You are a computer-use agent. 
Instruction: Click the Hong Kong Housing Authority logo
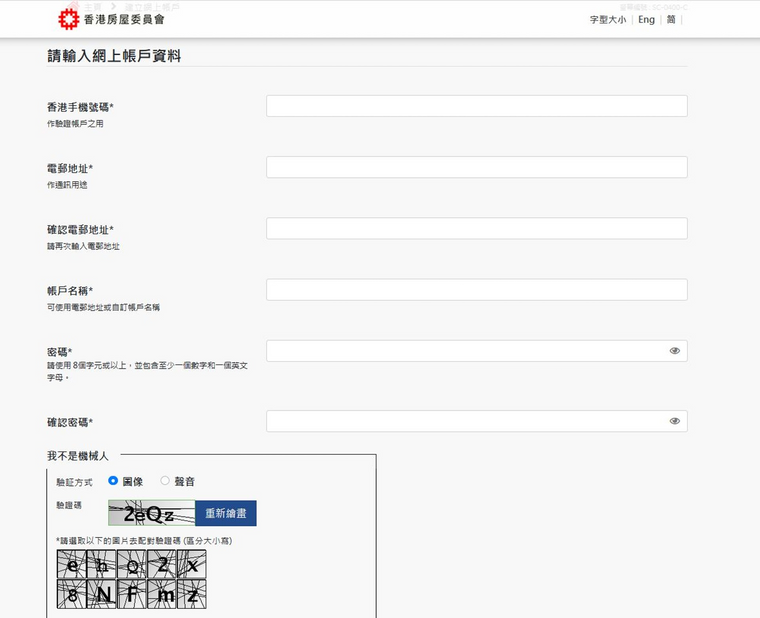coord(112,19)
